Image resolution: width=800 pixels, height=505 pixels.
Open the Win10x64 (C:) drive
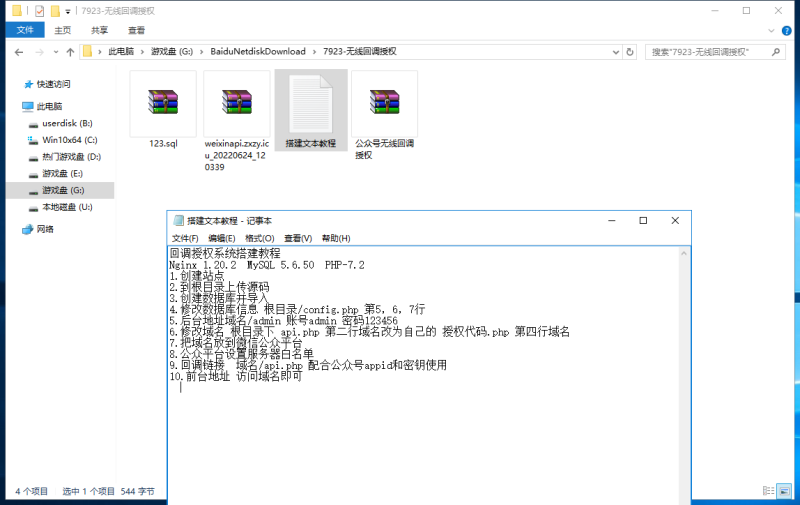point(69,140)
